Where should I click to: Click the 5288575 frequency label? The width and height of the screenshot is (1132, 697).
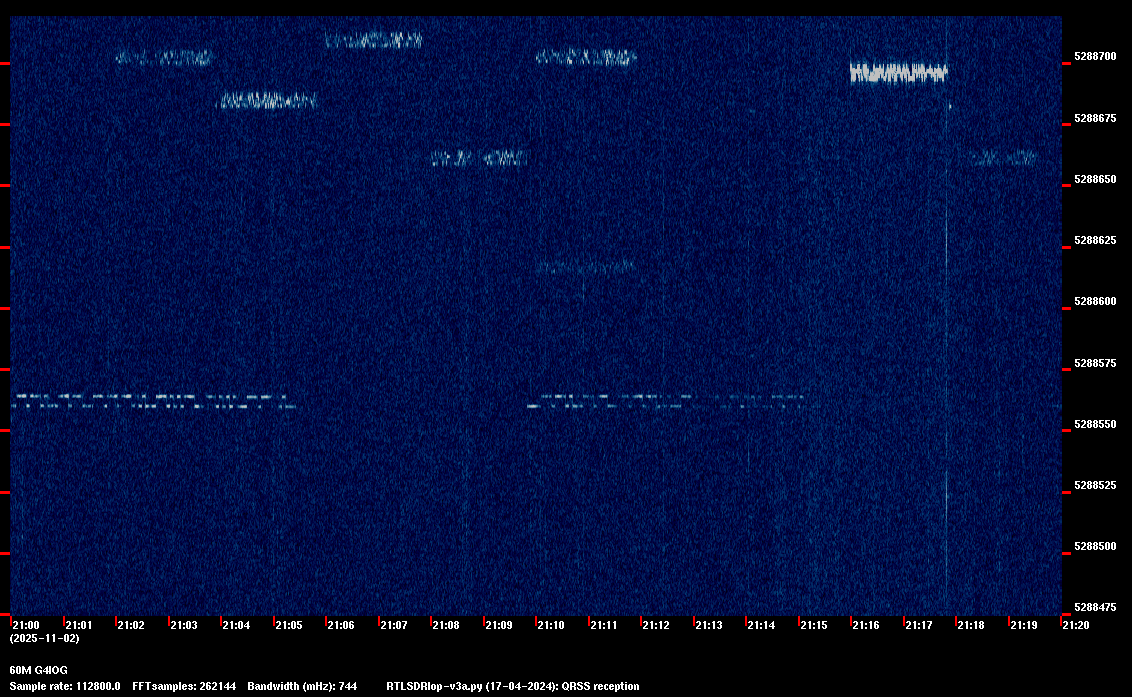pyautogui.click(x=1095, y=363)
